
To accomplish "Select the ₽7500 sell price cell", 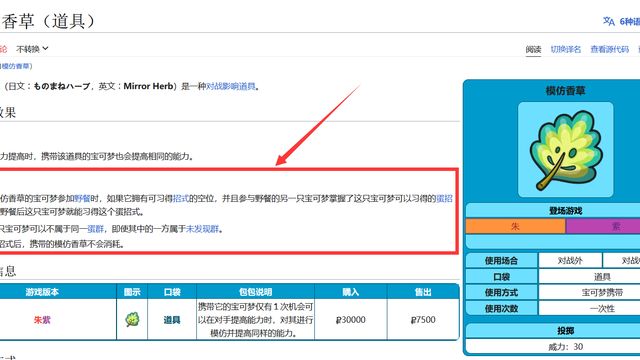I will (x=423, y=320).
